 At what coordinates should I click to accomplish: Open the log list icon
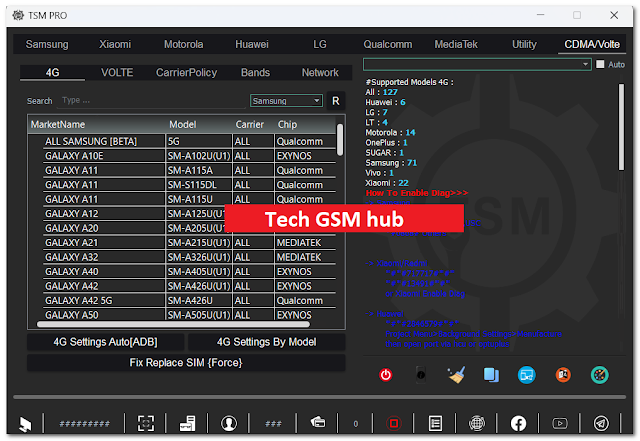coord(435,423)
